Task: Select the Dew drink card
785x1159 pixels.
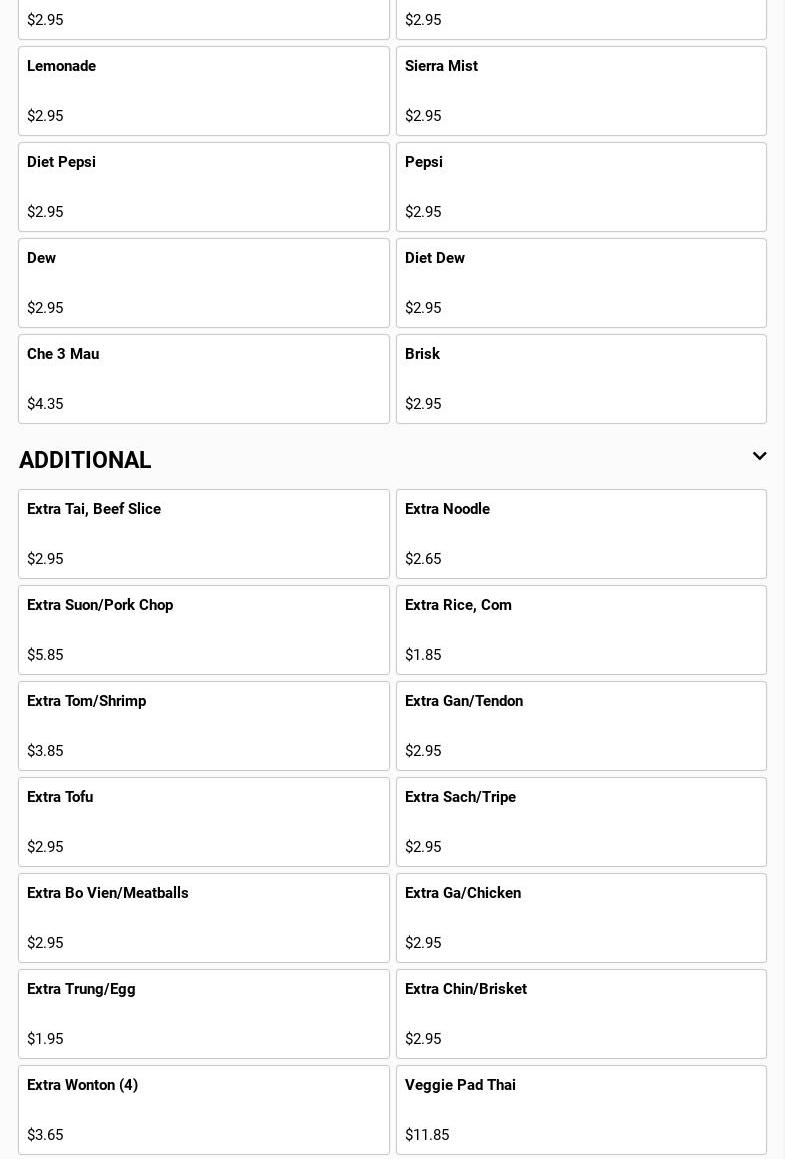Action: tap(203, 283)
